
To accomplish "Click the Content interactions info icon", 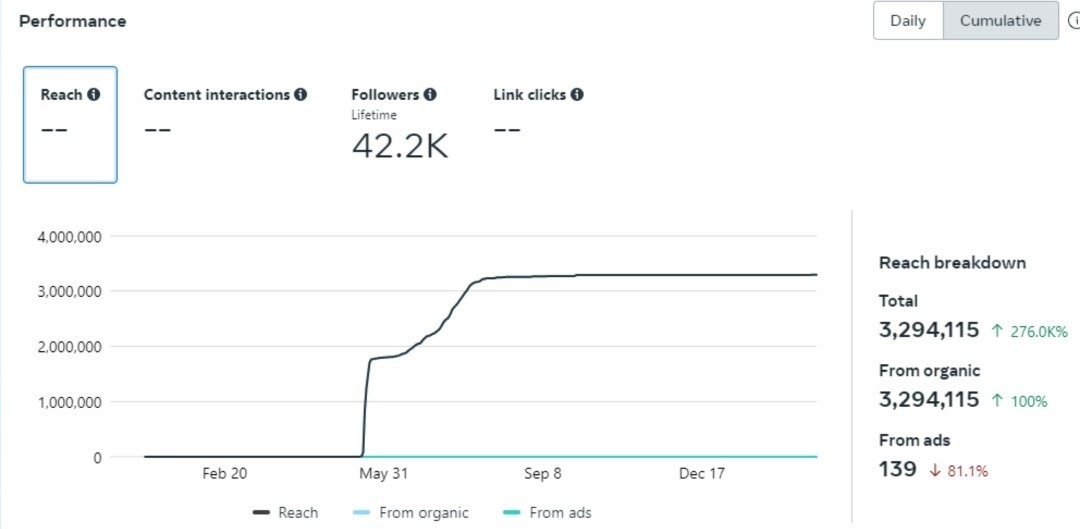I will pyautogui.click(x=301, y=95).
